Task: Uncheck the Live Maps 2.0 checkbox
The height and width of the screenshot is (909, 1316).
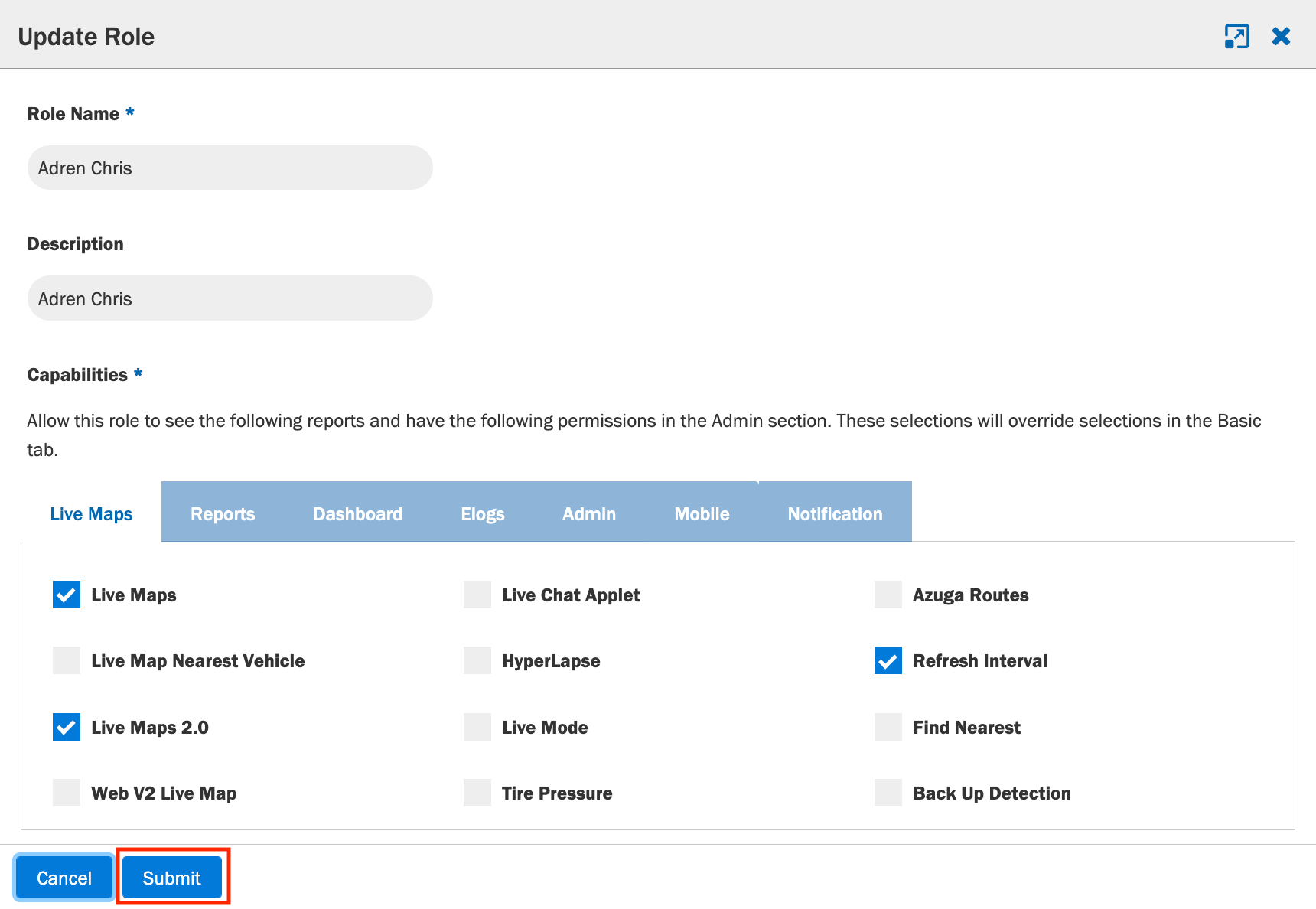Action: point(67,727)
